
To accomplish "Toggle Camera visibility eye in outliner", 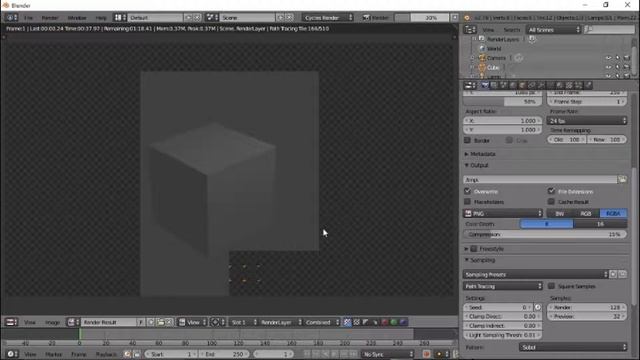I will click(608, 58).
